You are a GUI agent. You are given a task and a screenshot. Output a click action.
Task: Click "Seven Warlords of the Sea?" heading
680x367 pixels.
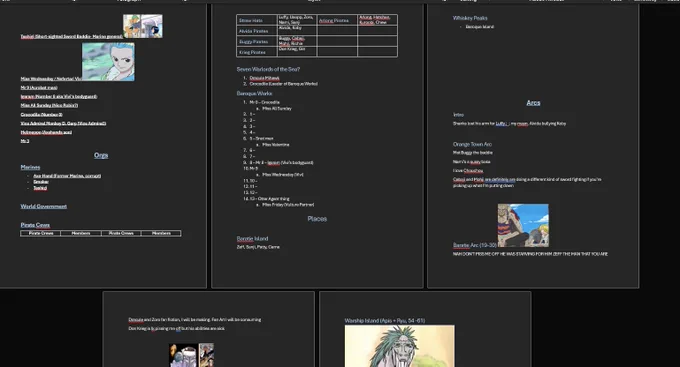pos(268,69)
